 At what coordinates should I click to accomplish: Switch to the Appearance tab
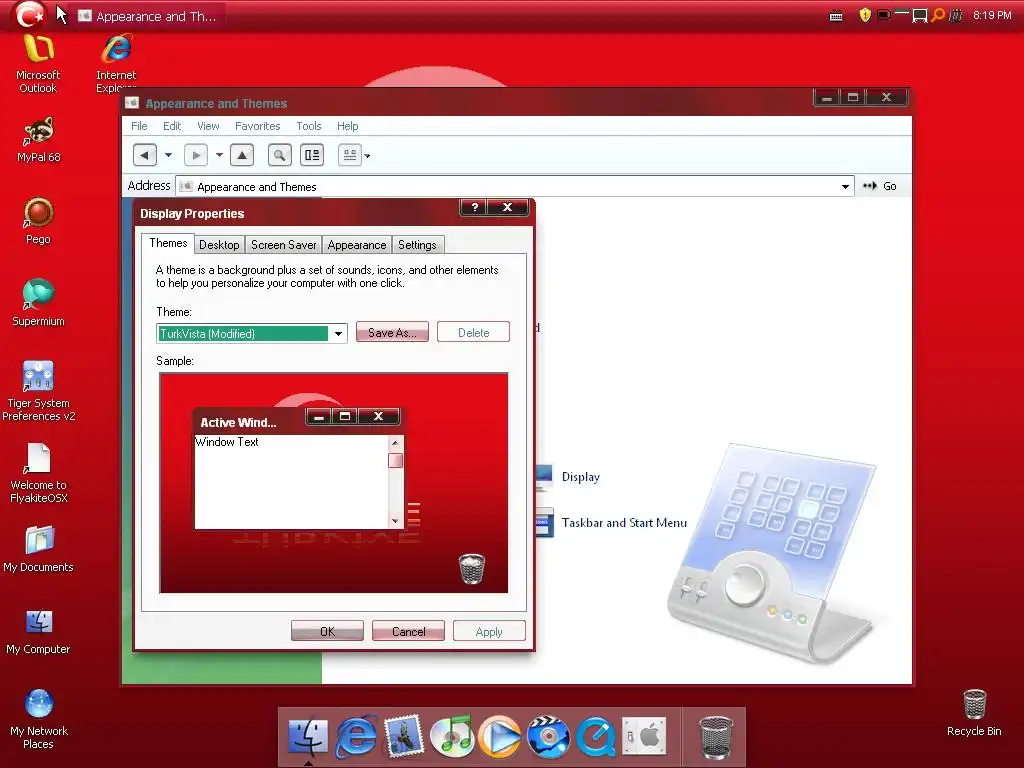click(357, 245)
